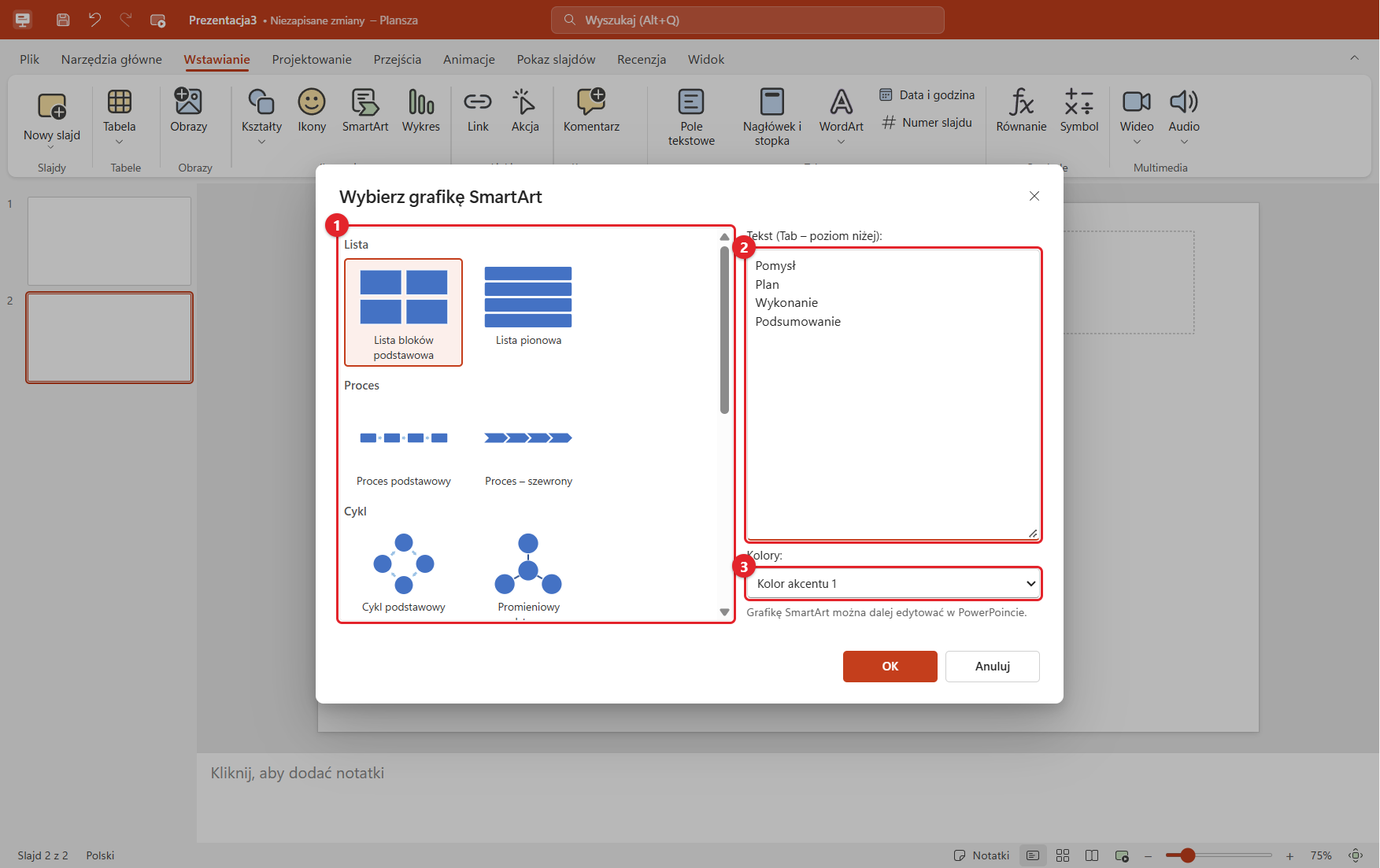
Task: Insert a Symbol character
Action: pyautogui.click(x=1078, y=111)
